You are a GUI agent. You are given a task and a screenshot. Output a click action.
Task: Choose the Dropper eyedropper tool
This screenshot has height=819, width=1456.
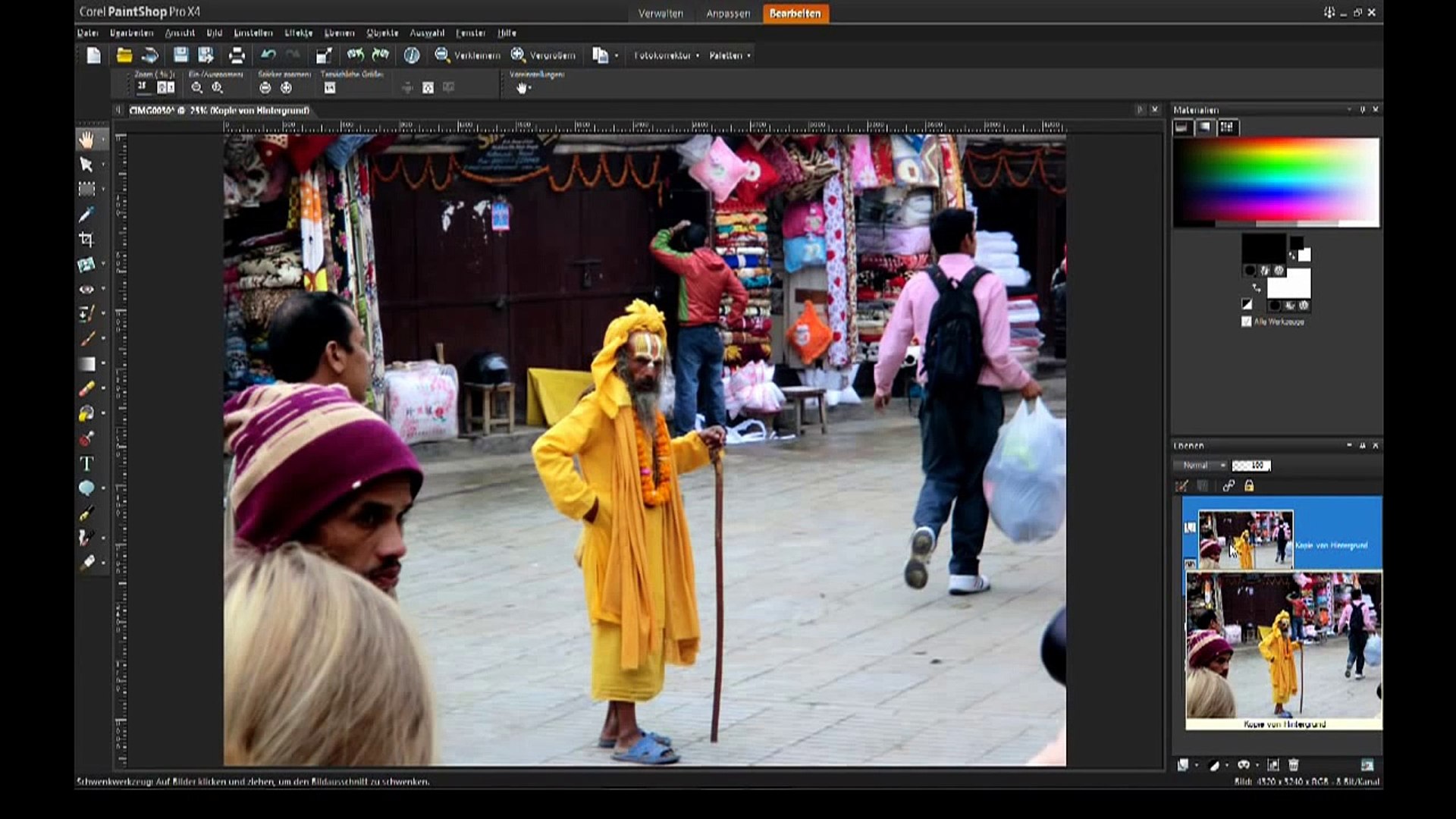click(x=86, y=215)
